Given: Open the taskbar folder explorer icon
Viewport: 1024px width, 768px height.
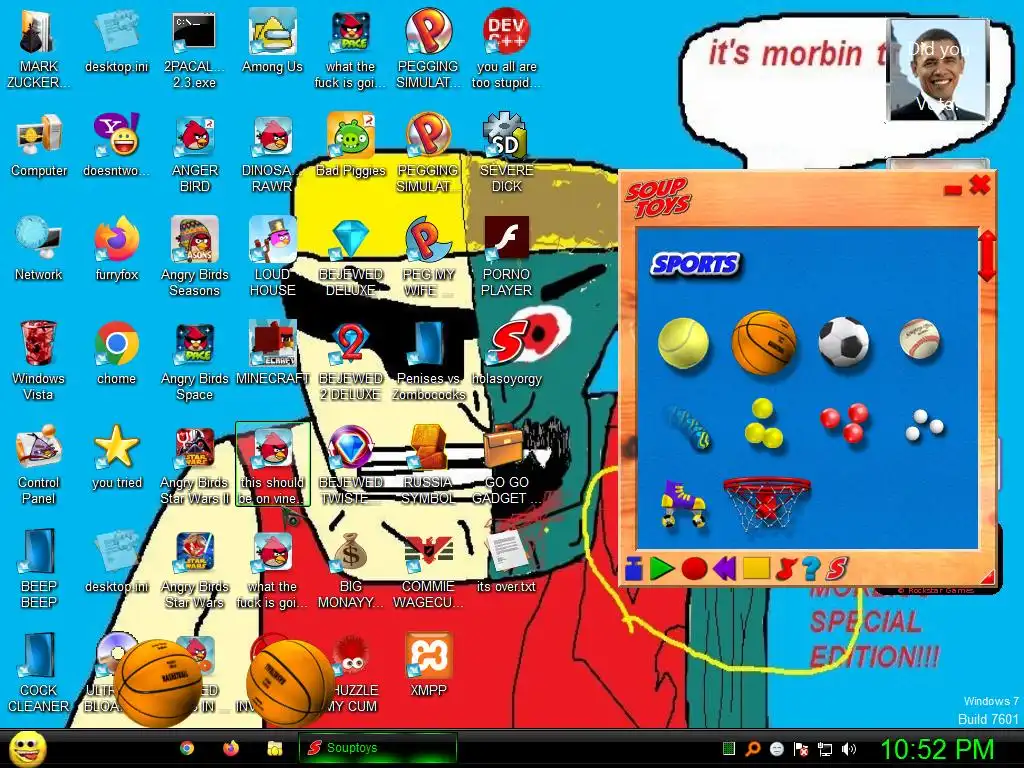Looking at the screenshot, I should (x=274, y=748).
